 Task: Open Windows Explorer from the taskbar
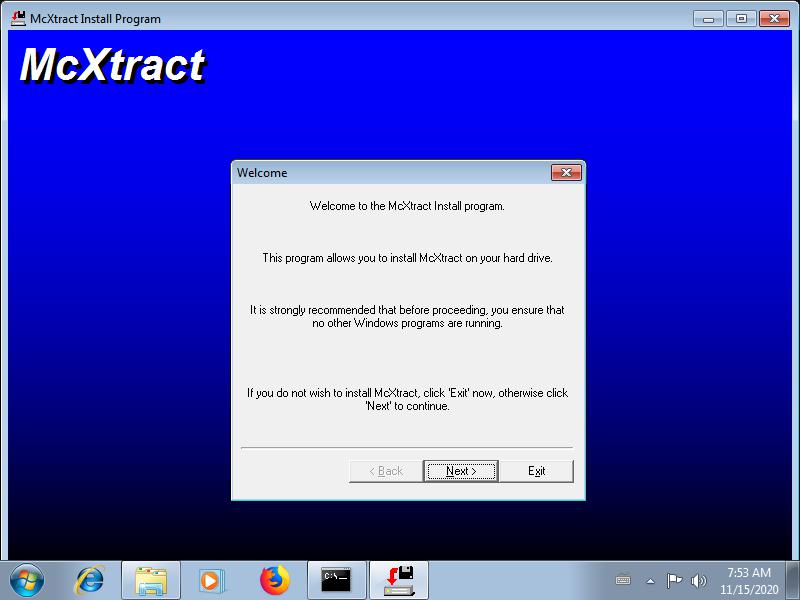(151, 581)
